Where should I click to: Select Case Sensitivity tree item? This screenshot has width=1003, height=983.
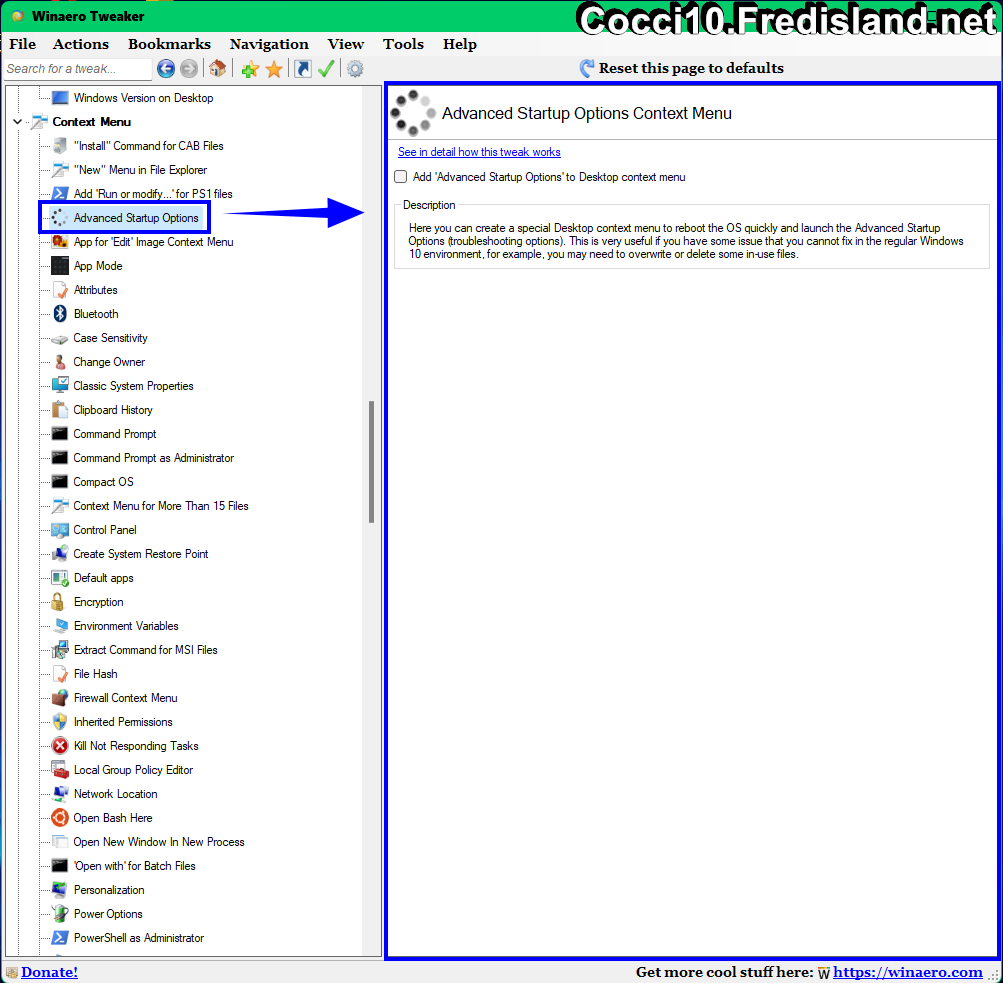(110, 338)
